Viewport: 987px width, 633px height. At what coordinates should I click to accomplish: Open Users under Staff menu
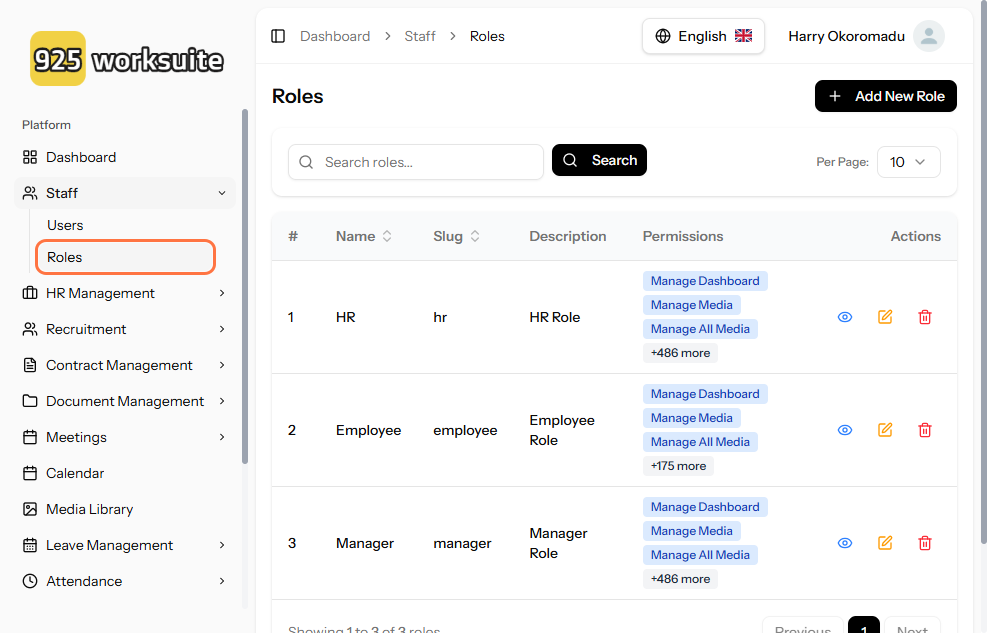[x=65, y=225]
